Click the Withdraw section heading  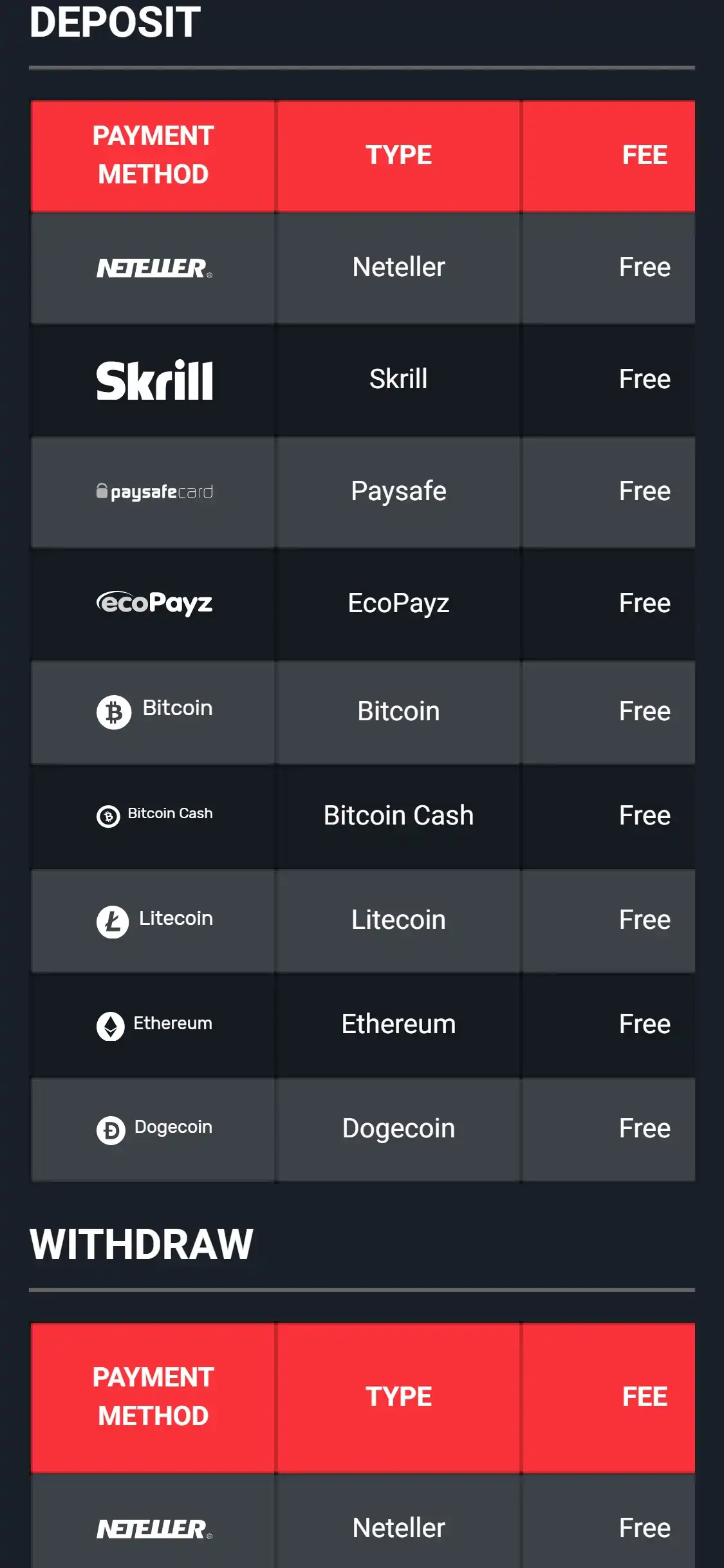click(142, 1244)
